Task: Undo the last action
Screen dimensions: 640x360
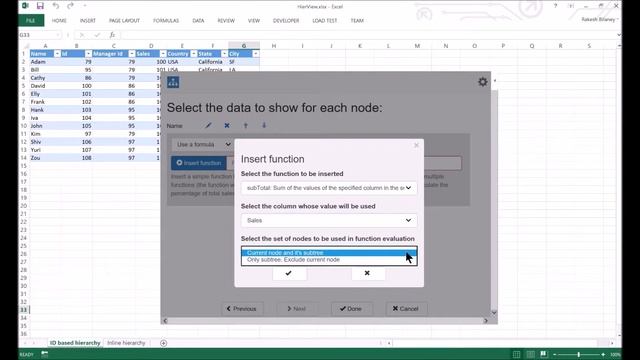Action: click(x=56, y=6)
